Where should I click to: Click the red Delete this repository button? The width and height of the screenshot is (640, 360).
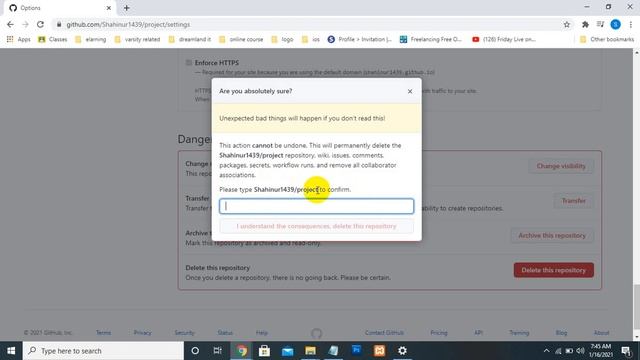click(x=553, y=270)
